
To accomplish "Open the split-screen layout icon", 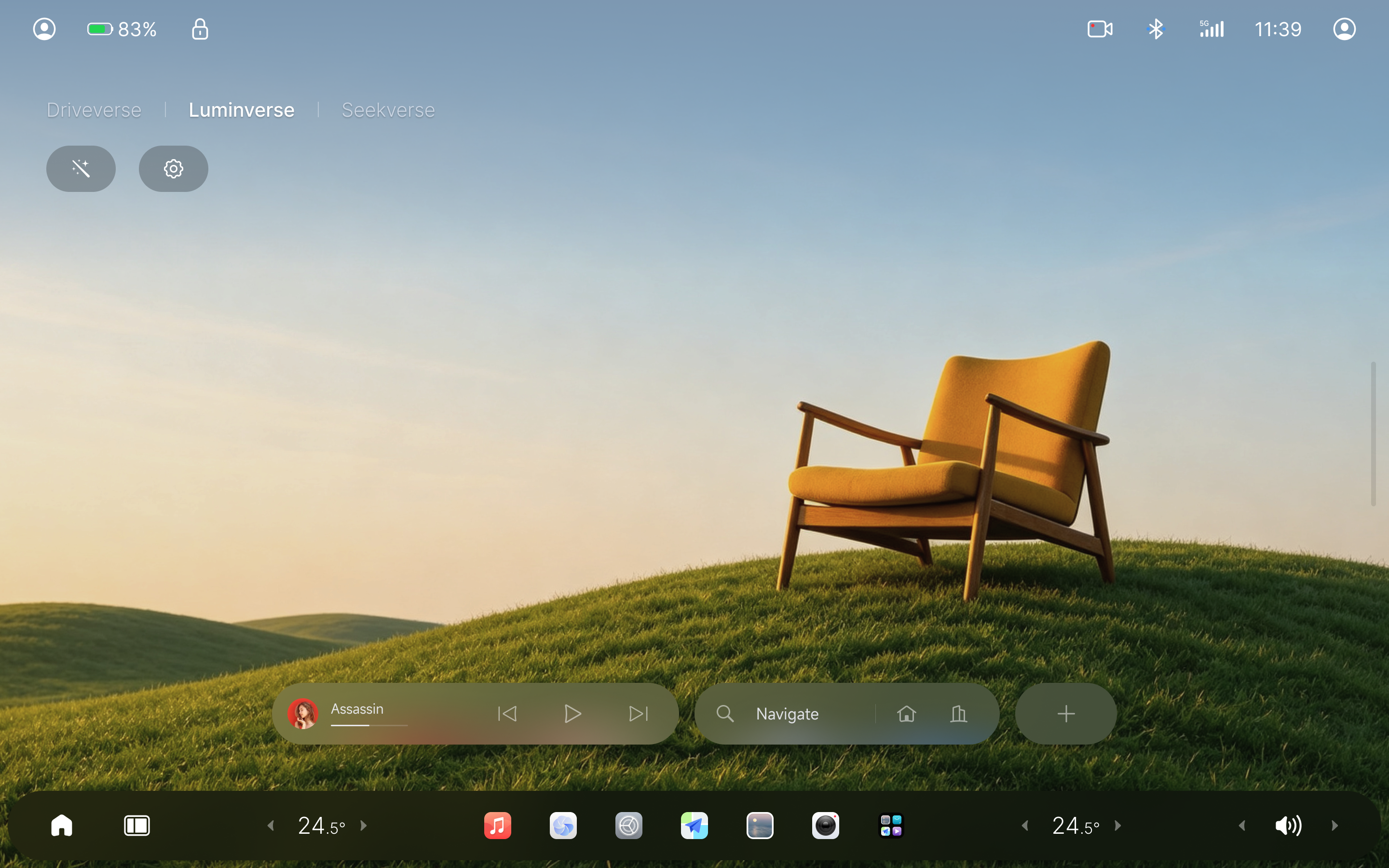I will [x=136, y=826].
